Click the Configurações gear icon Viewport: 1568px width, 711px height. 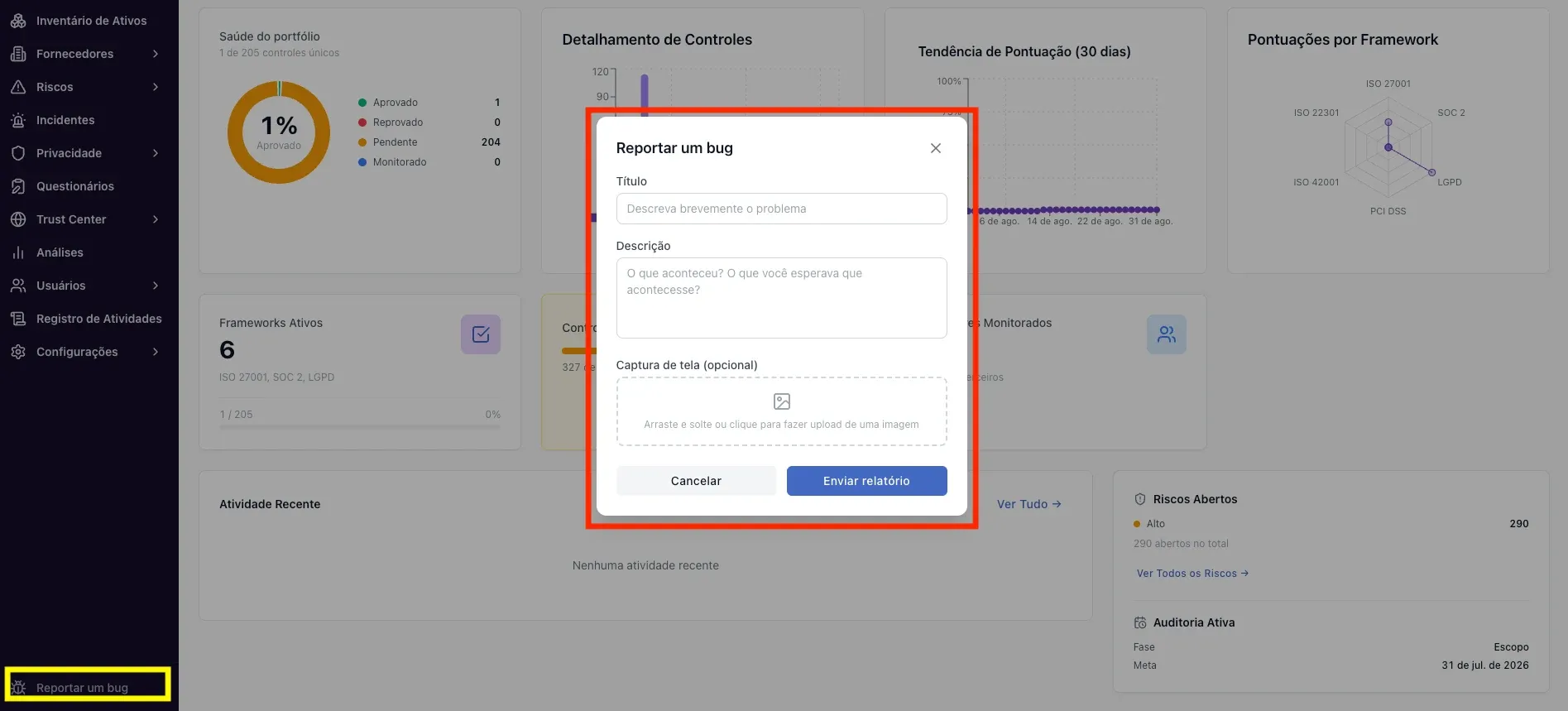click(x=18, y=352)
